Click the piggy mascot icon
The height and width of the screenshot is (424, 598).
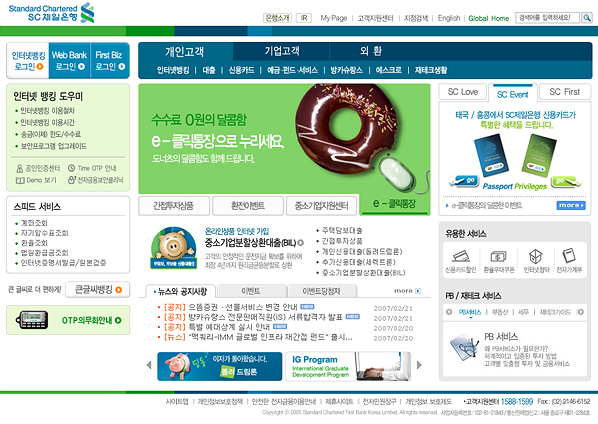click(174, 248)
